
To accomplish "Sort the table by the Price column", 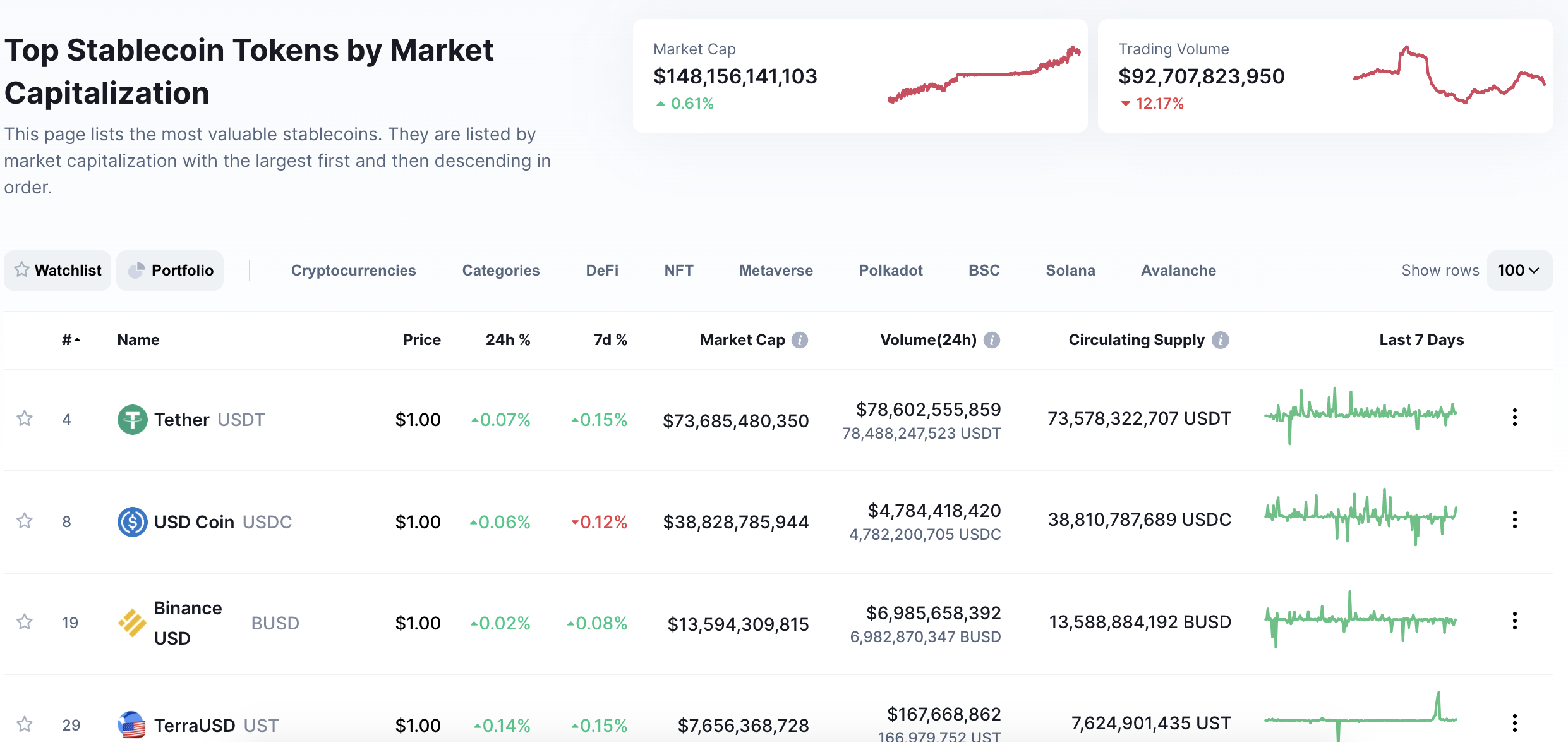I will pyautogui.click(x=422, y=340).
